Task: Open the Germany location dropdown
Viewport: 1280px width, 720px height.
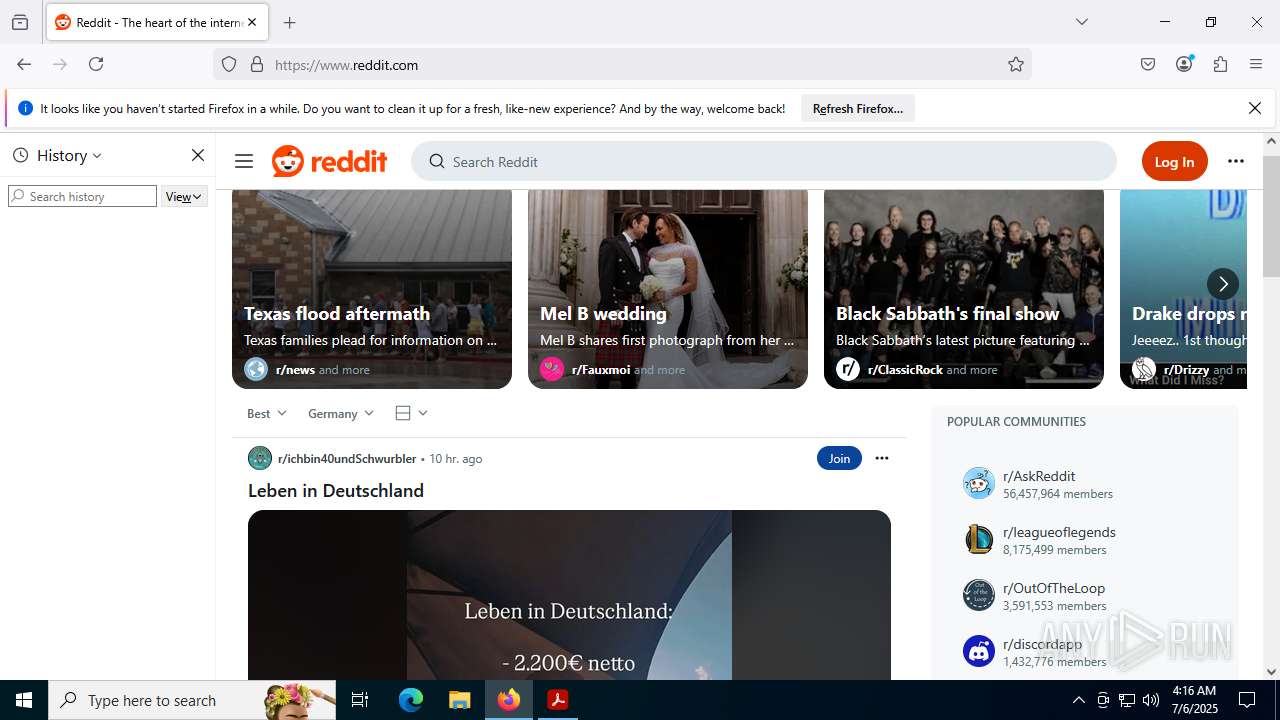Action: tap(341, 413)
